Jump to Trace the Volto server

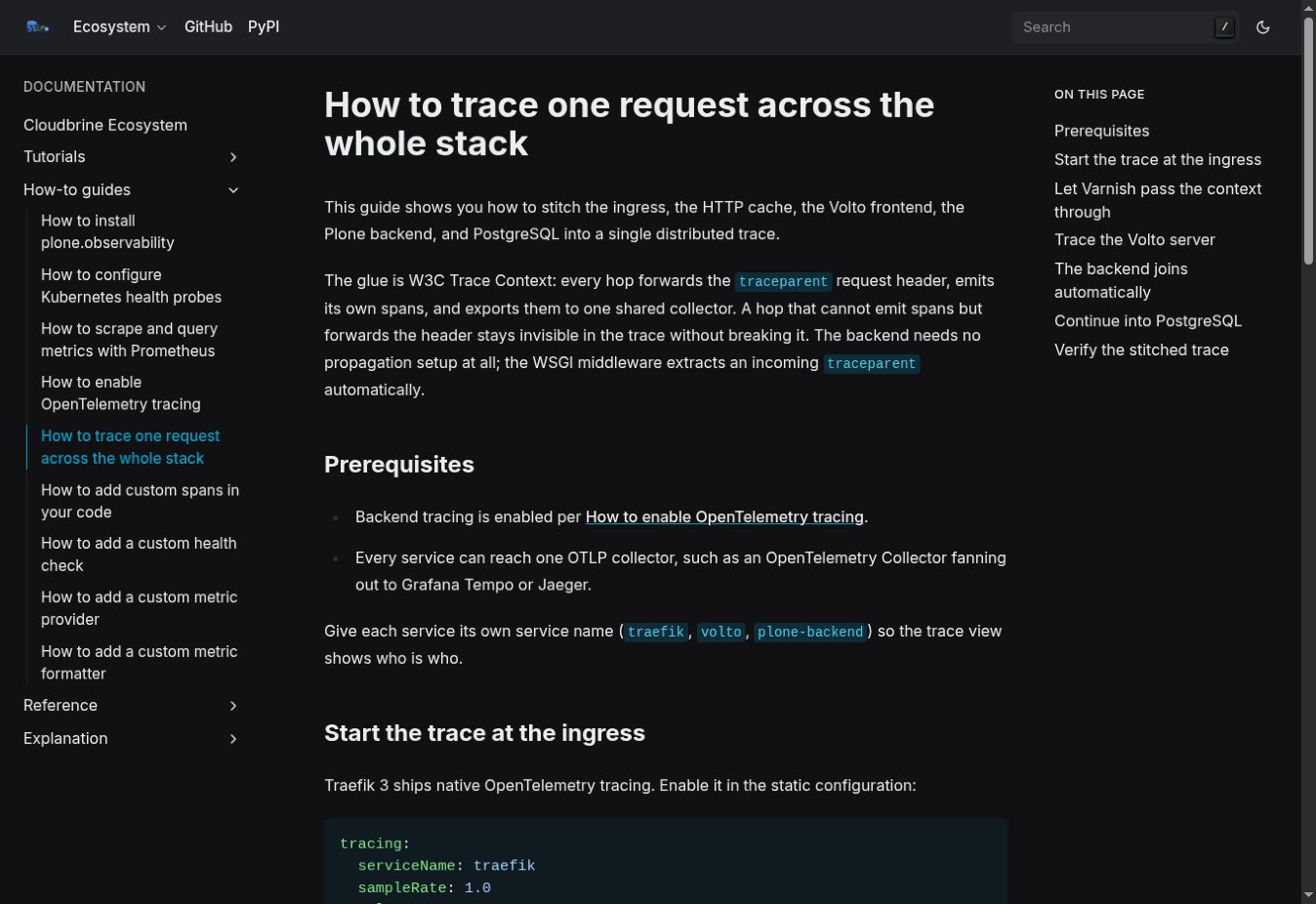click(1134, 239)
